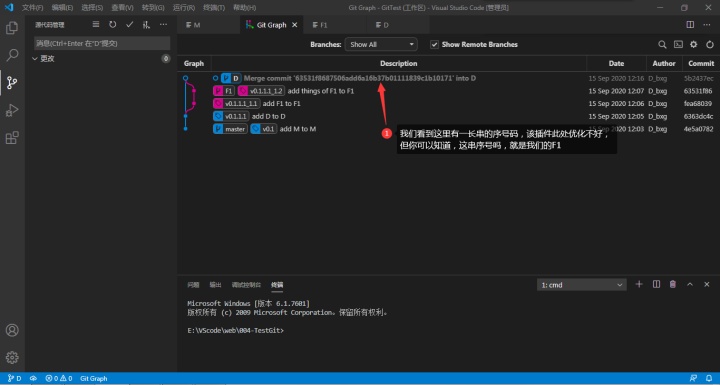Viewport: 720px width, 385px height.
Task: Open the Branches Show All dropdown
Action: [381, 45]
